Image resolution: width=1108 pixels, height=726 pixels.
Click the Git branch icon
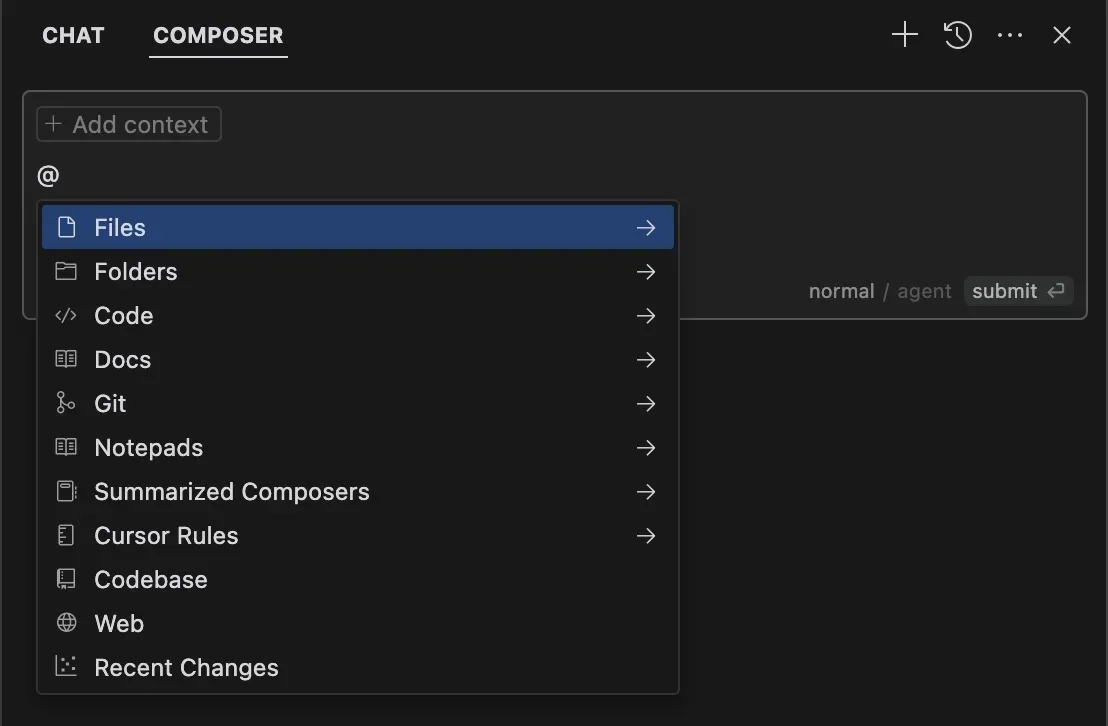(x=65, y=403)
